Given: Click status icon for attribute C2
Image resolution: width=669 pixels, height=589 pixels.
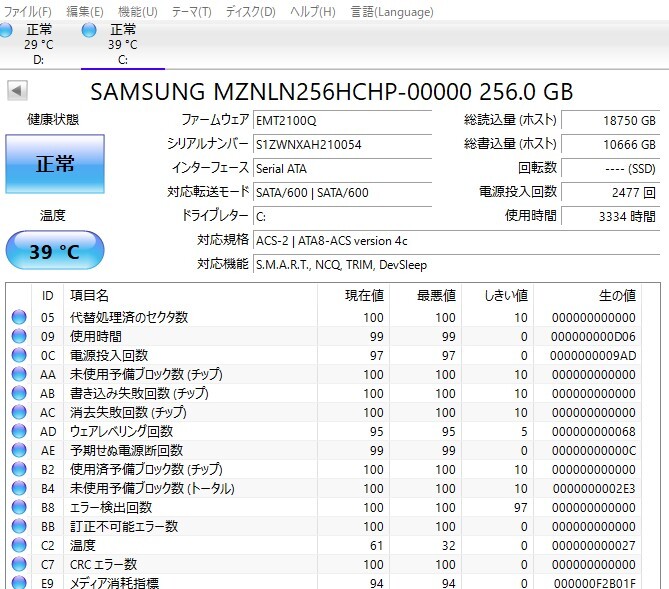Looking at the screenshot, I should pyautogui.click(x=19, y=545).
